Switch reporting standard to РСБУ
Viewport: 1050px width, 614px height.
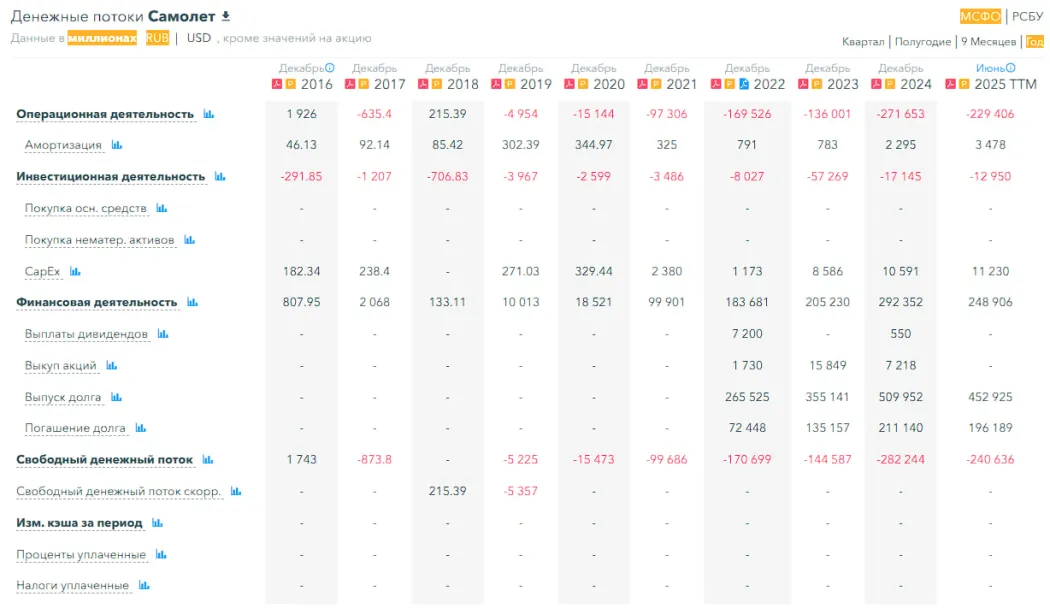point(1027,16)
